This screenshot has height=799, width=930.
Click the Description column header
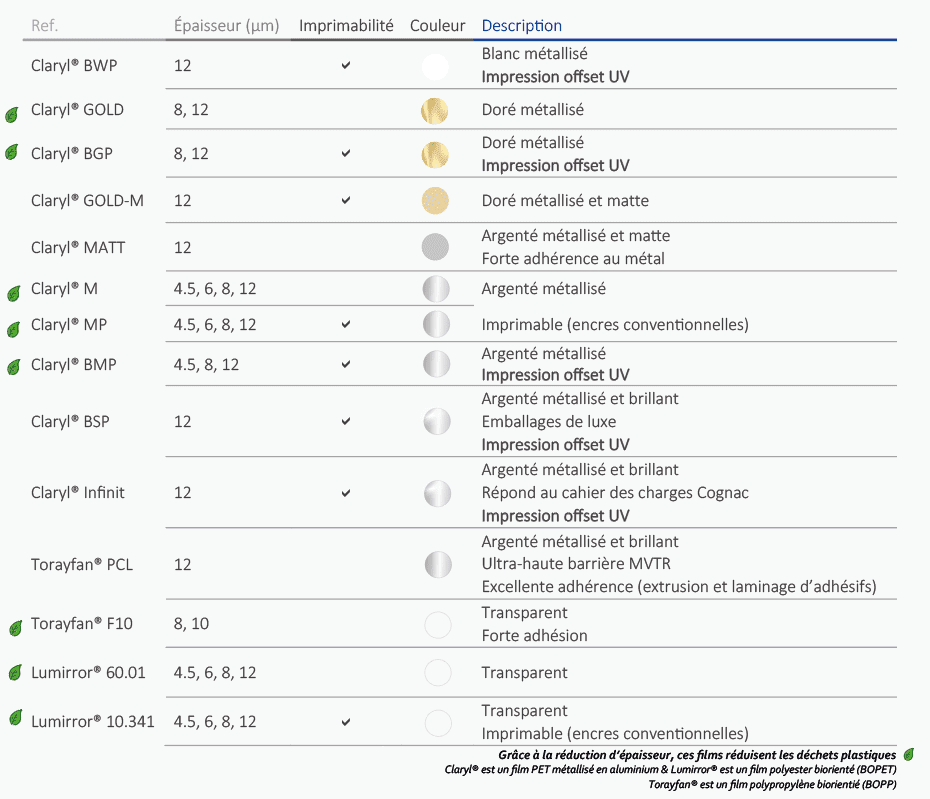point(521,26)
